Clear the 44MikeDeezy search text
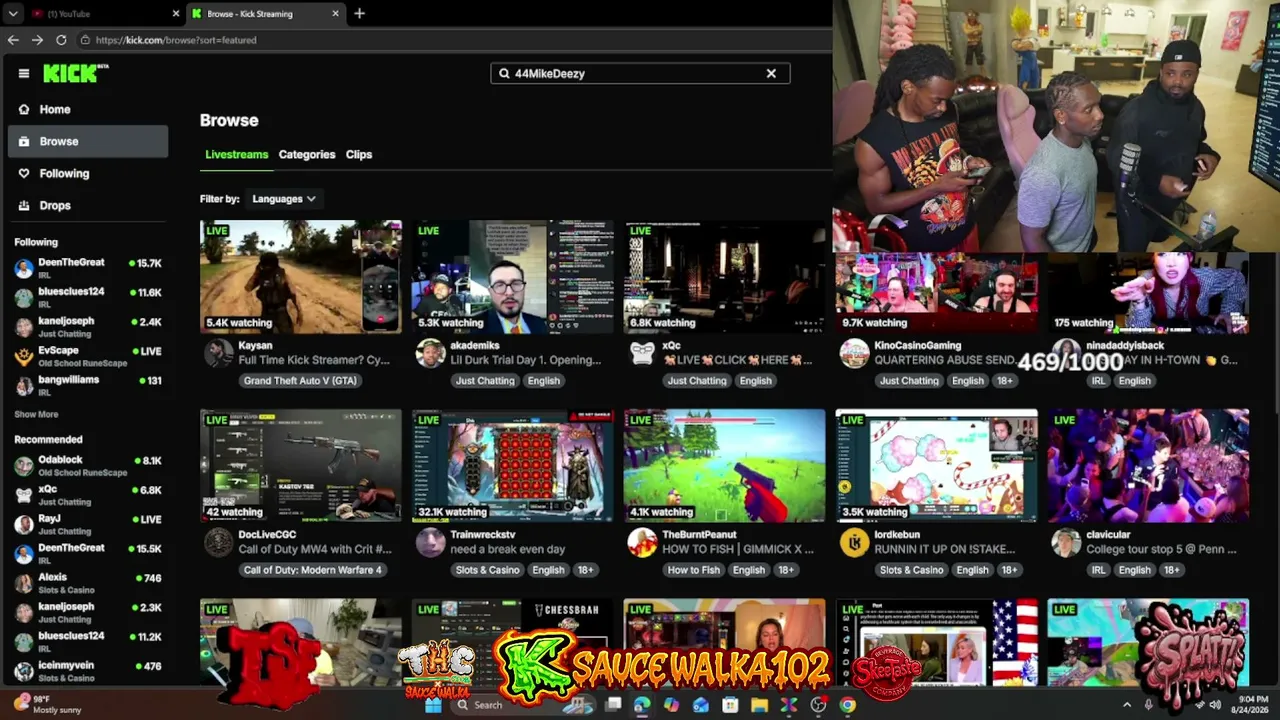The width and height of the screenshot is (1280, 720). (x=771, y=73)
